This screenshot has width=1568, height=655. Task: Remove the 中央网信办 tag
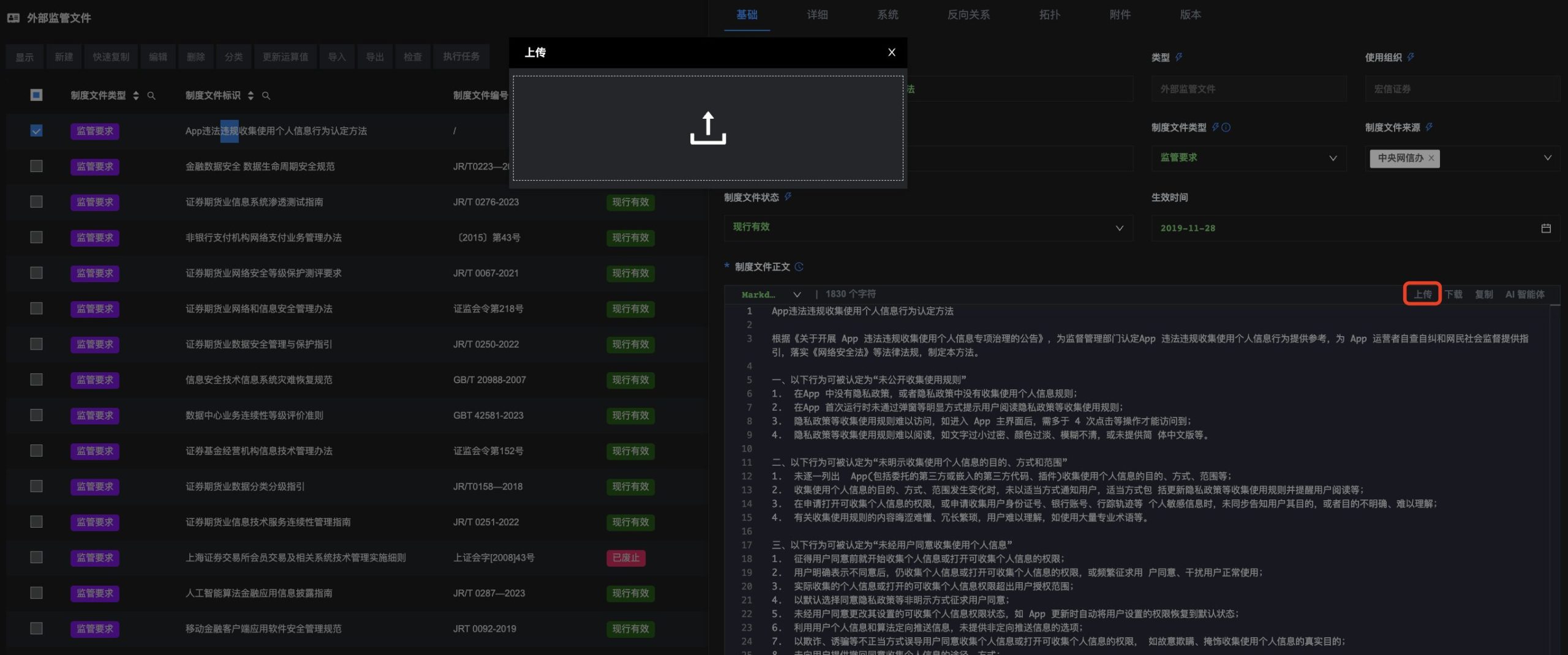(1431, 158)
